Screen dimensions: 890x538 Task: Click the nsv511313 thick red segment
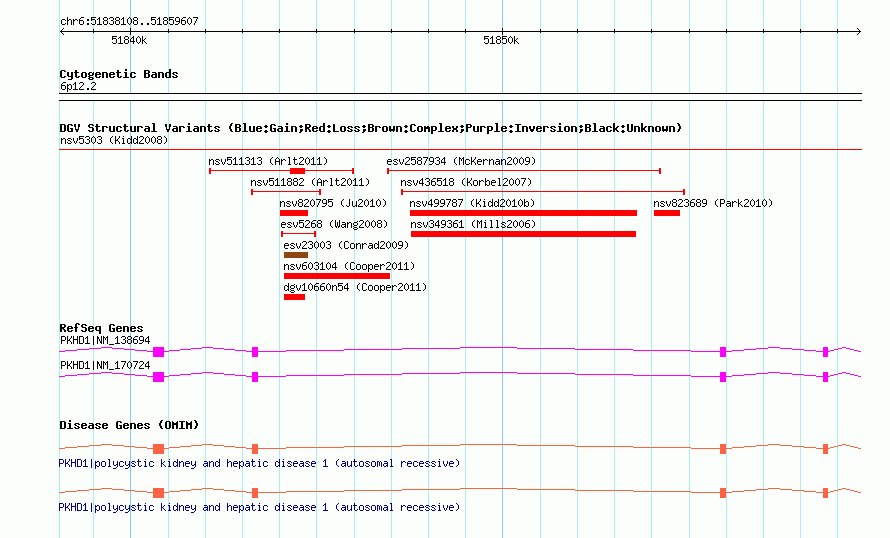[297, 171]
